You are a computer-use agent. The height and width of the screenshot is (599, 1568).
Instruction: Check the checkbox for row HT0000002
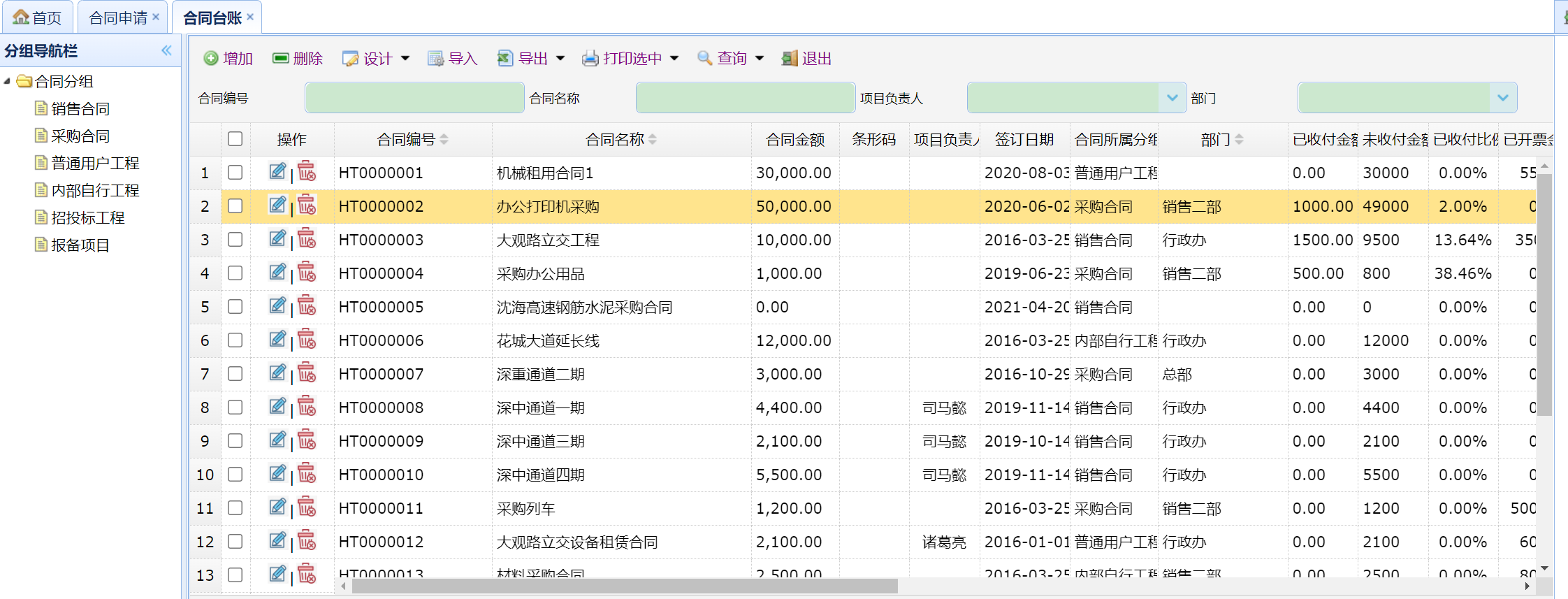[235, 206]
